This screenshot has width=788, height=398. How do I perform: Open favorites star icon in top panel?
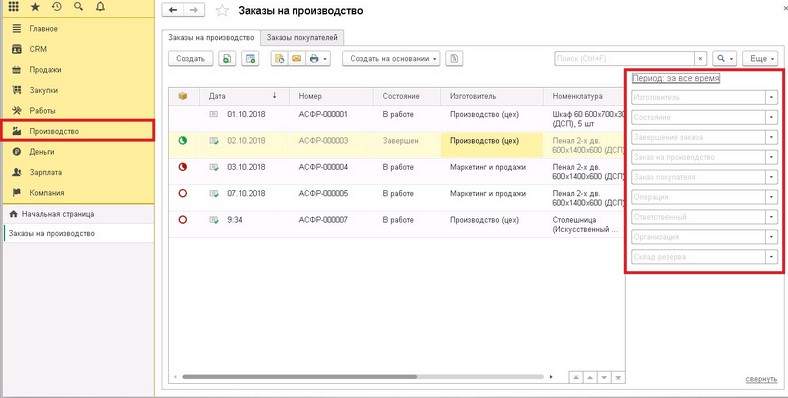(x=35, y=7)
